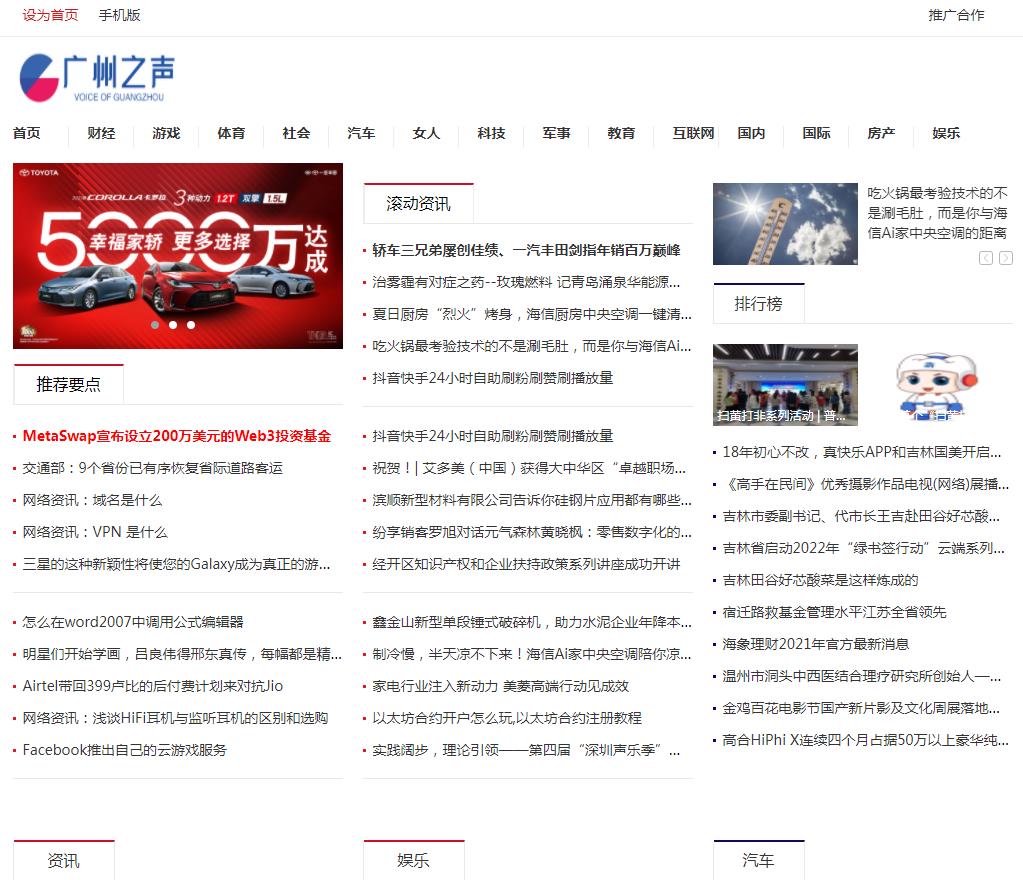Image resolution: width=1023 pixels, height=880 pixels.
Task: Open 推广合作 link
Action: 956,15
